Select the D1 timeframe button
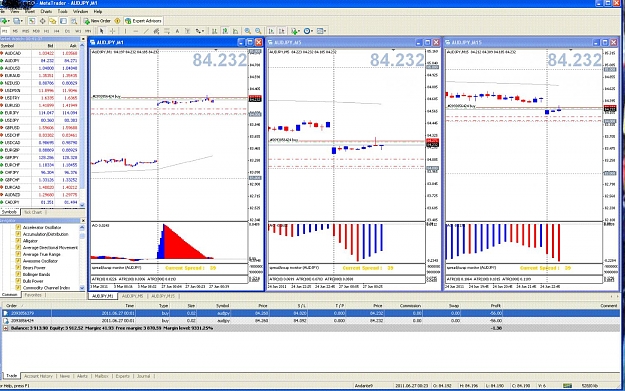 click(x=67, y=31)
